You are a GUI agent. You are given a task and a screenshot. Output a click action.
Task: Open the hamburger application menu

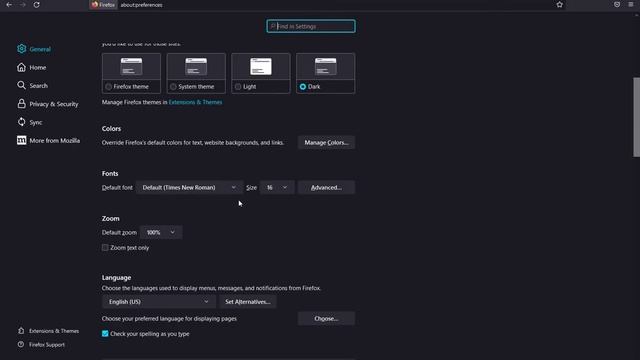coord(631,4)
